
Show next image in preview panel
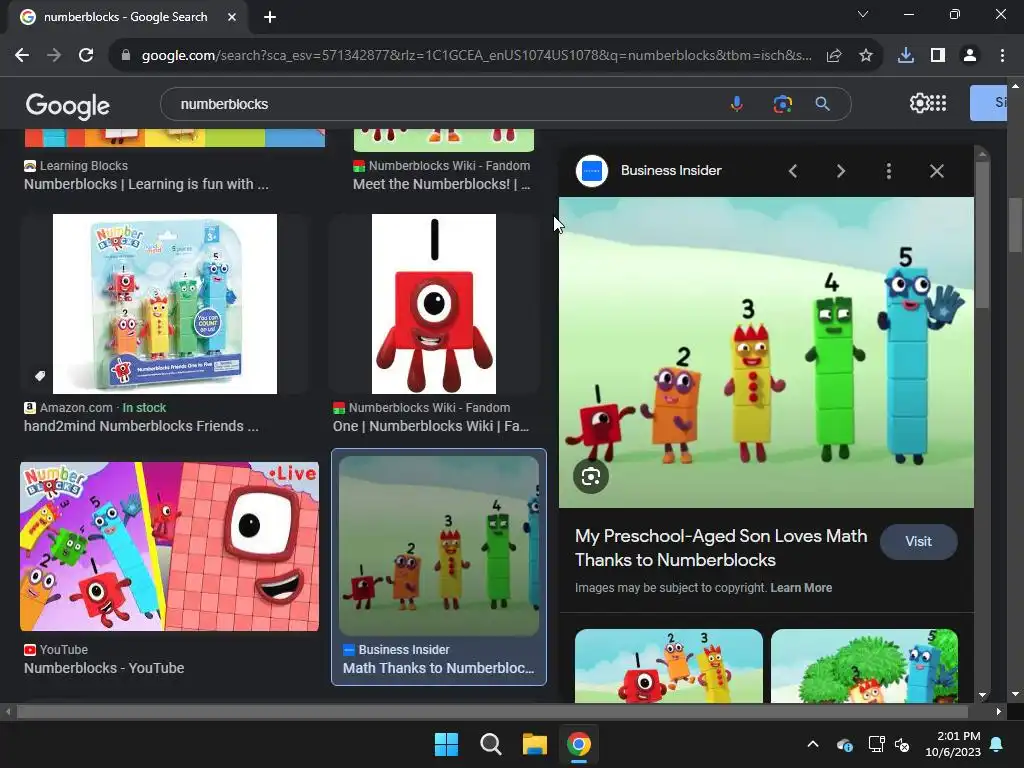click(840, 171)
